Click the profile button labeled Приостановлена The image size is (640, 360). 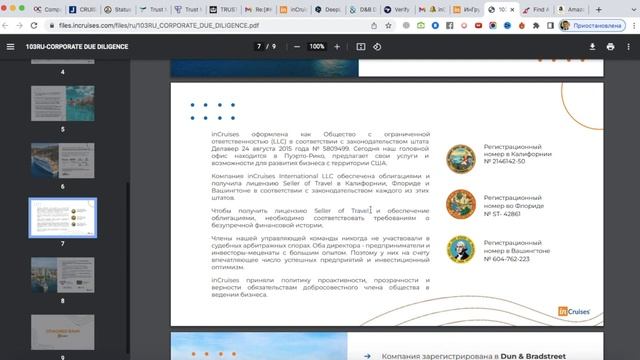592,25
